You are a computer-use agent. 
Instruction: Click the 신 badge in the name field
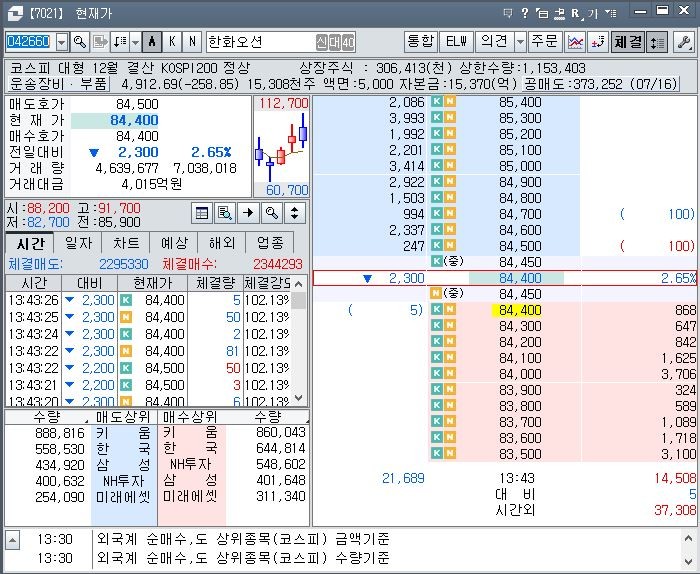coord(321,43)
